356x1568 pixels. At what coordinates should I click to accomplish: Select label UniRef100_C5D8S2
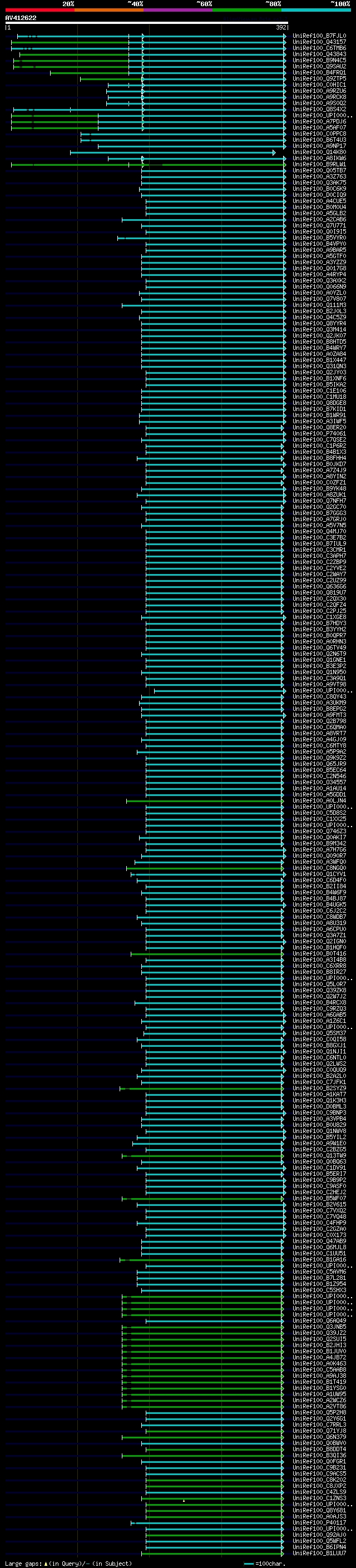click(319, 813)
